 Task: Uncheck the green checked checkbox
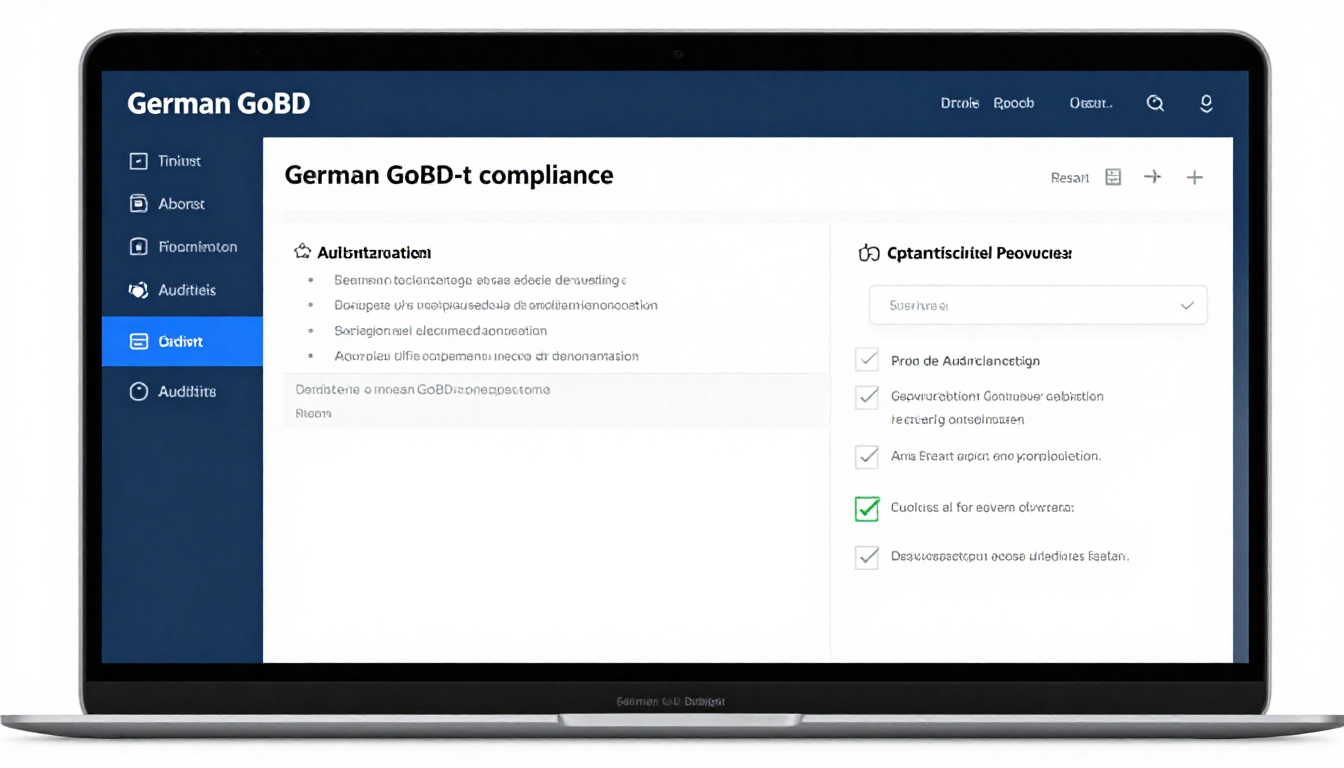pyautogui.click(x=867, y=508)
